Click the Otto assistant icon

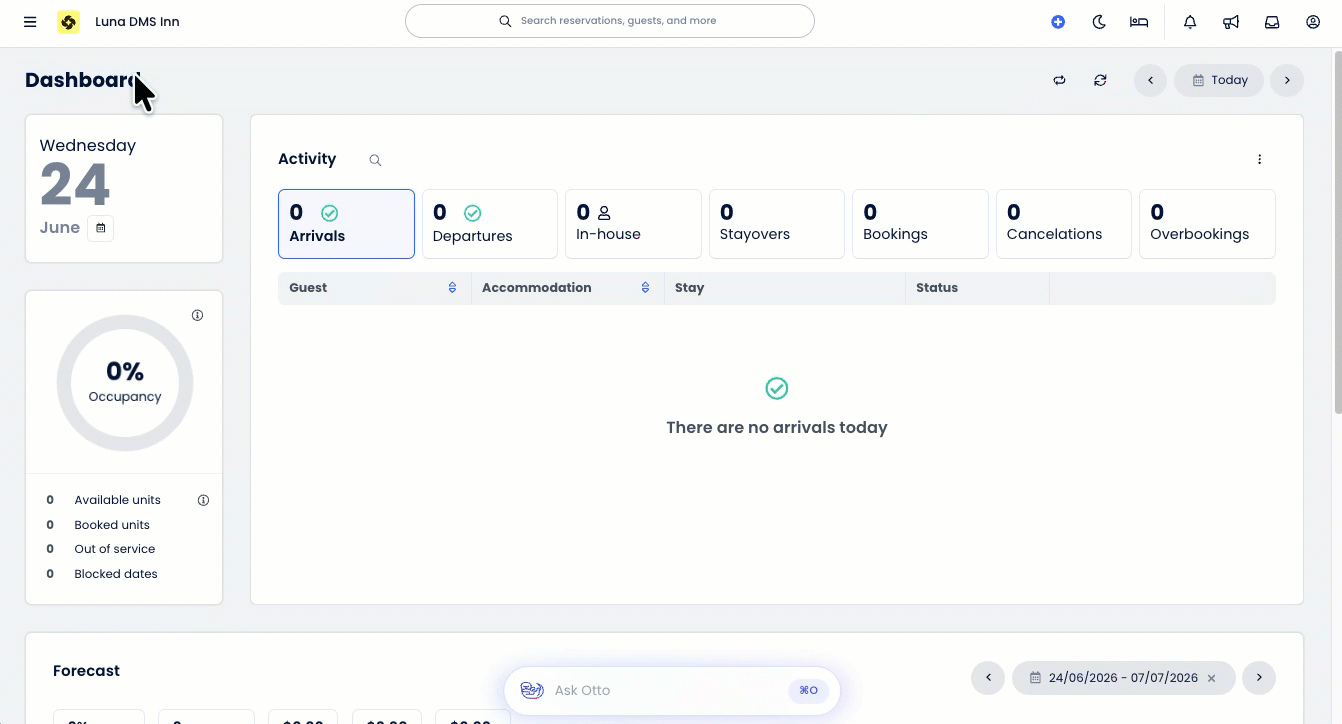click(x=532, y=691)
